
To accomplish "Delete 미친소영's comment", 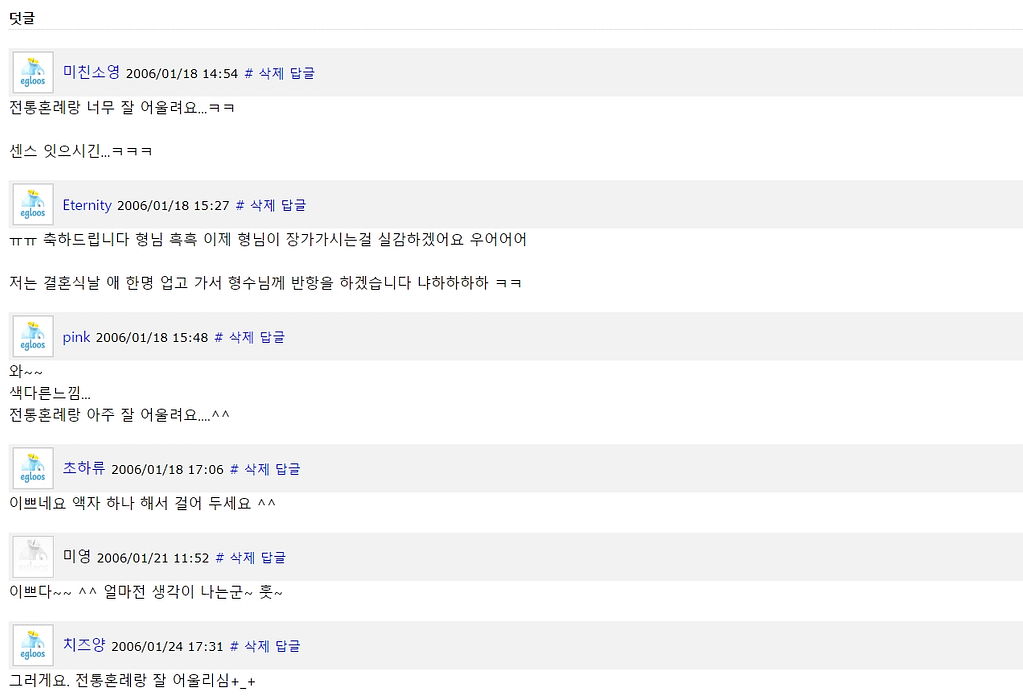I will point(271,73).
